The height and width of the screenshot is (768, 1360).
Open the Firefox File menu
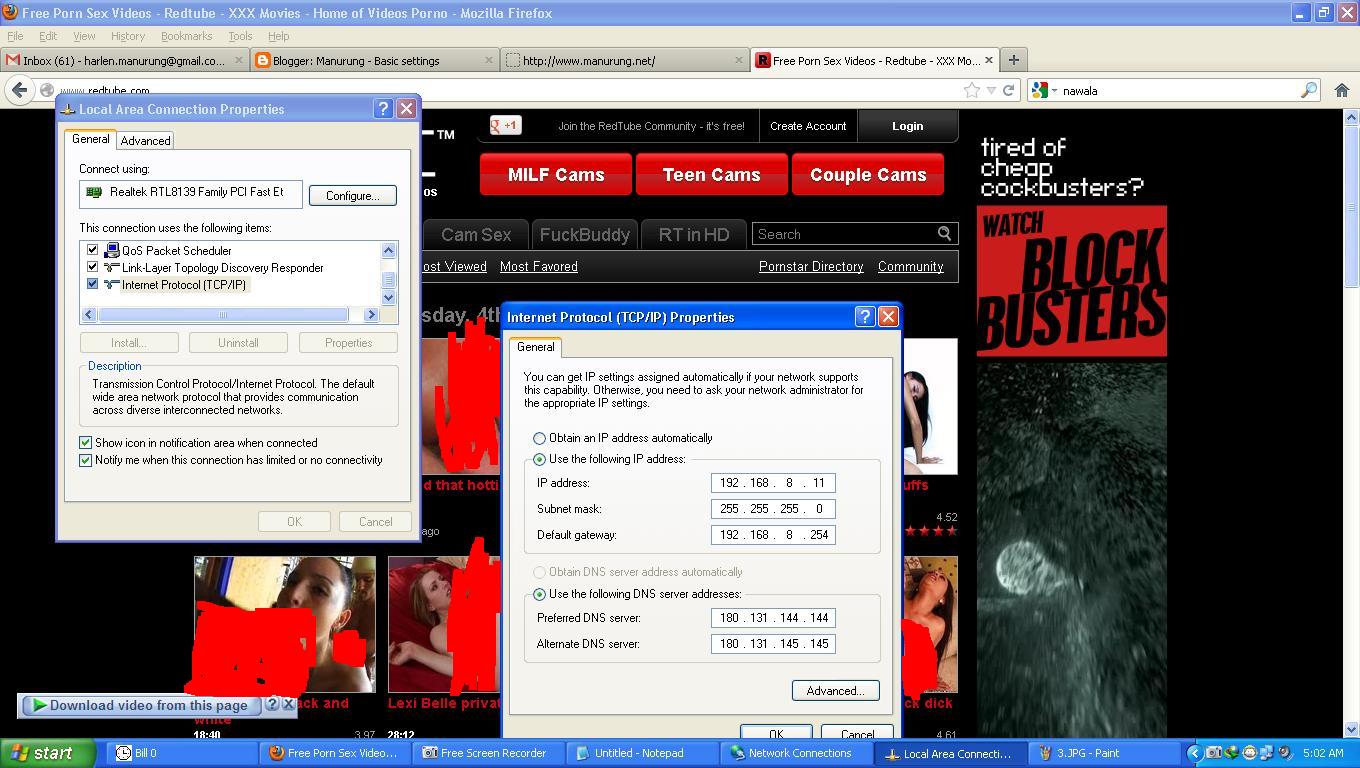15,36
